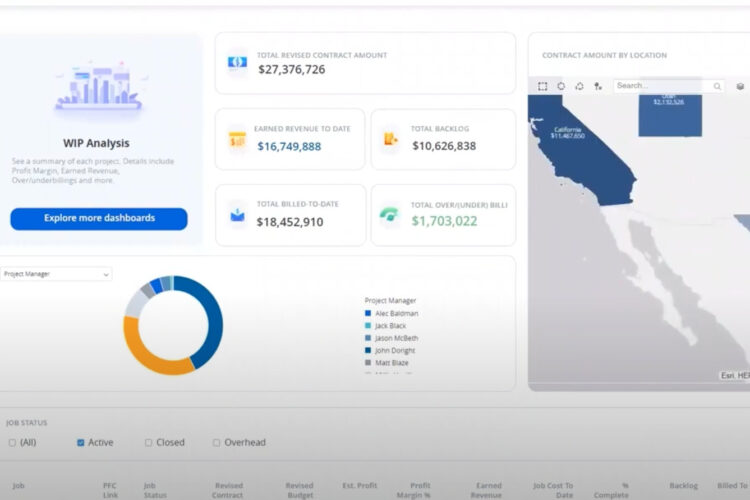Select Jack Black in legend
The height and width of the screenshot is (500, 750).
point(390,326)
